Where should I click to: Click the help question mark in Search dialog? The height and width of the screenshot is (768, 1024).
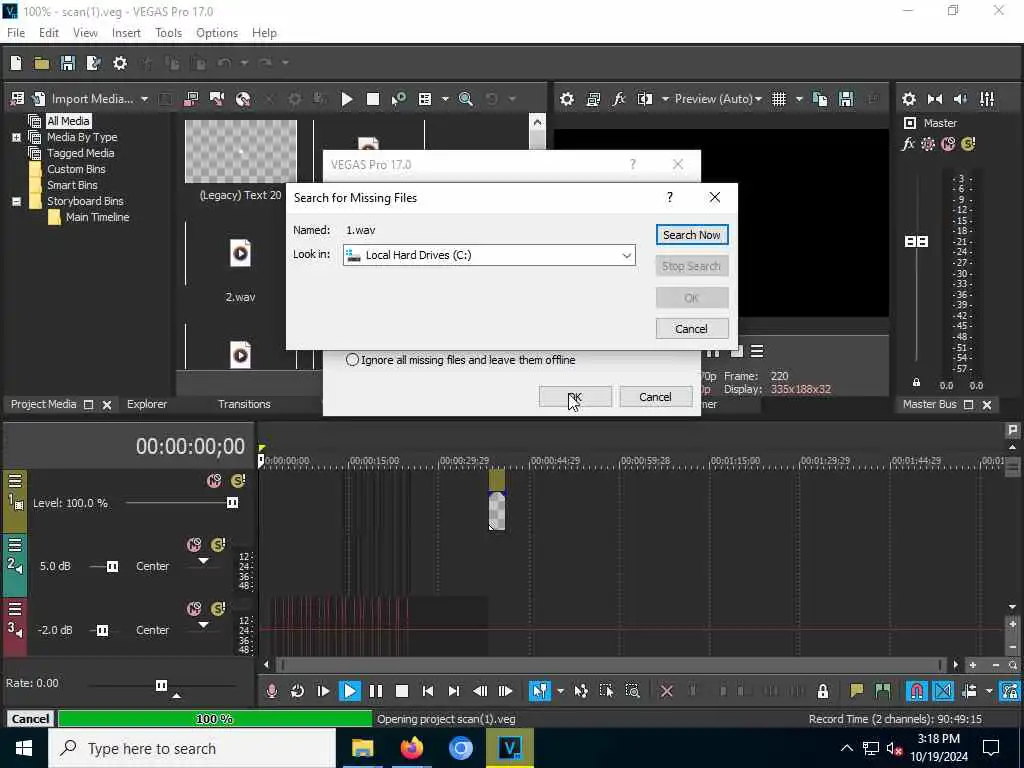click(669, 197)
